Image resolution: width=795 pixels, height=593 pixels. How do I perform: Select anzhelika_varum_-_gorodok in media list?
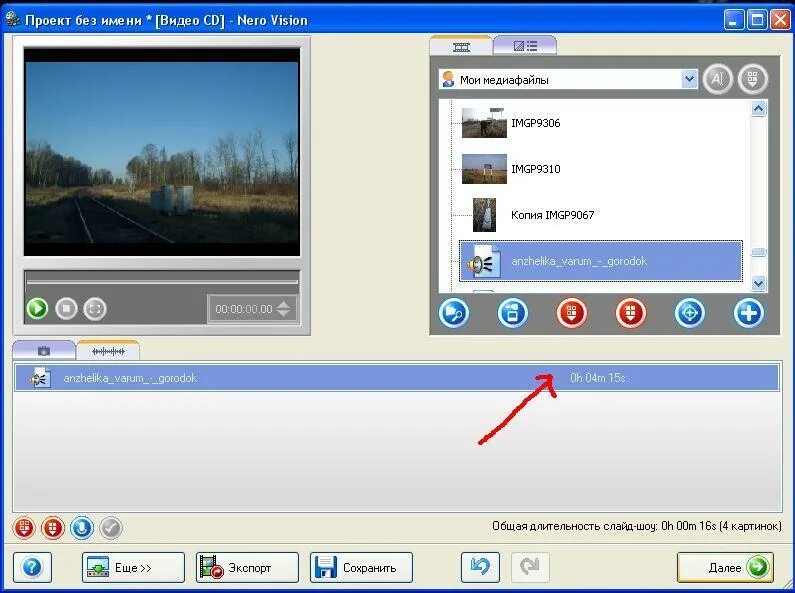601,261
